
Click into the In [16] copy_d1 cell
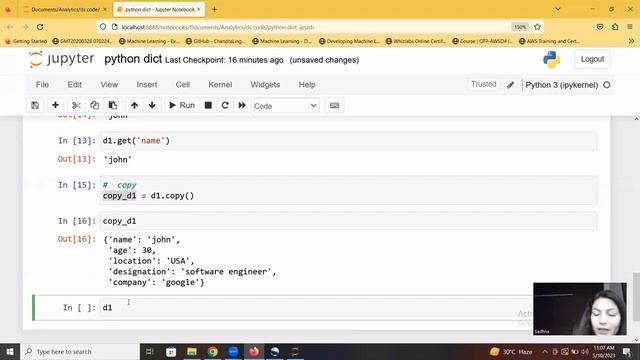pyautogui.click(x=348, y=221)
